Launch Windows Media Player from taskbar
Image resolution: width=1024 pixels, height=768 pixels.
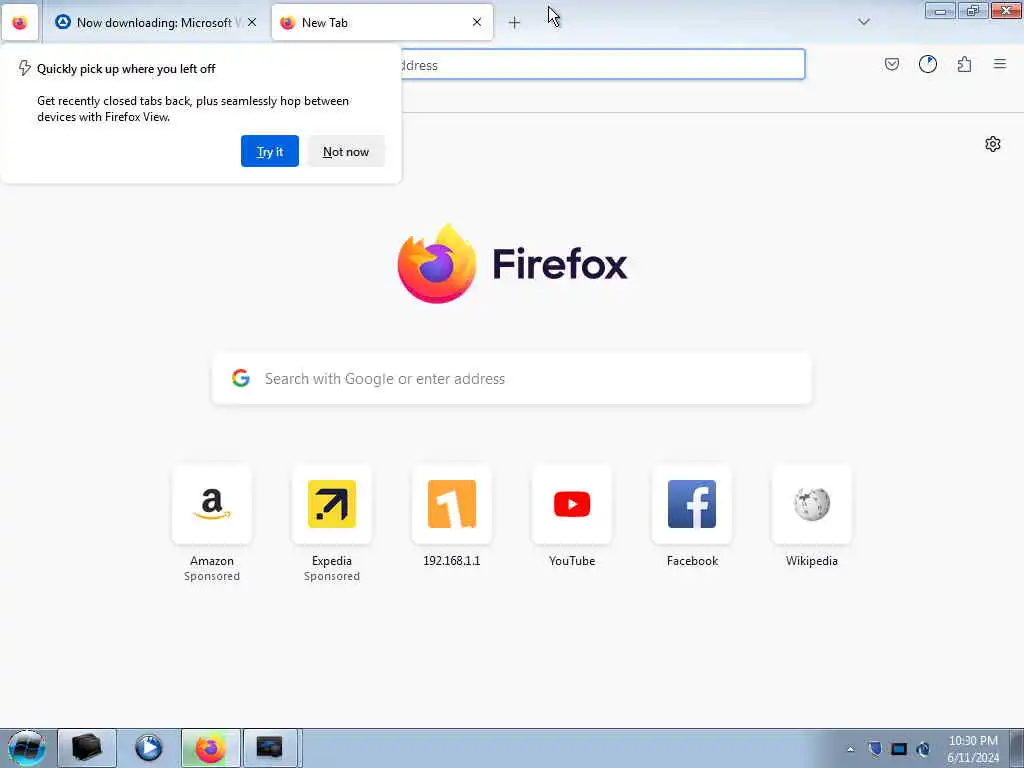coord(149,748)
